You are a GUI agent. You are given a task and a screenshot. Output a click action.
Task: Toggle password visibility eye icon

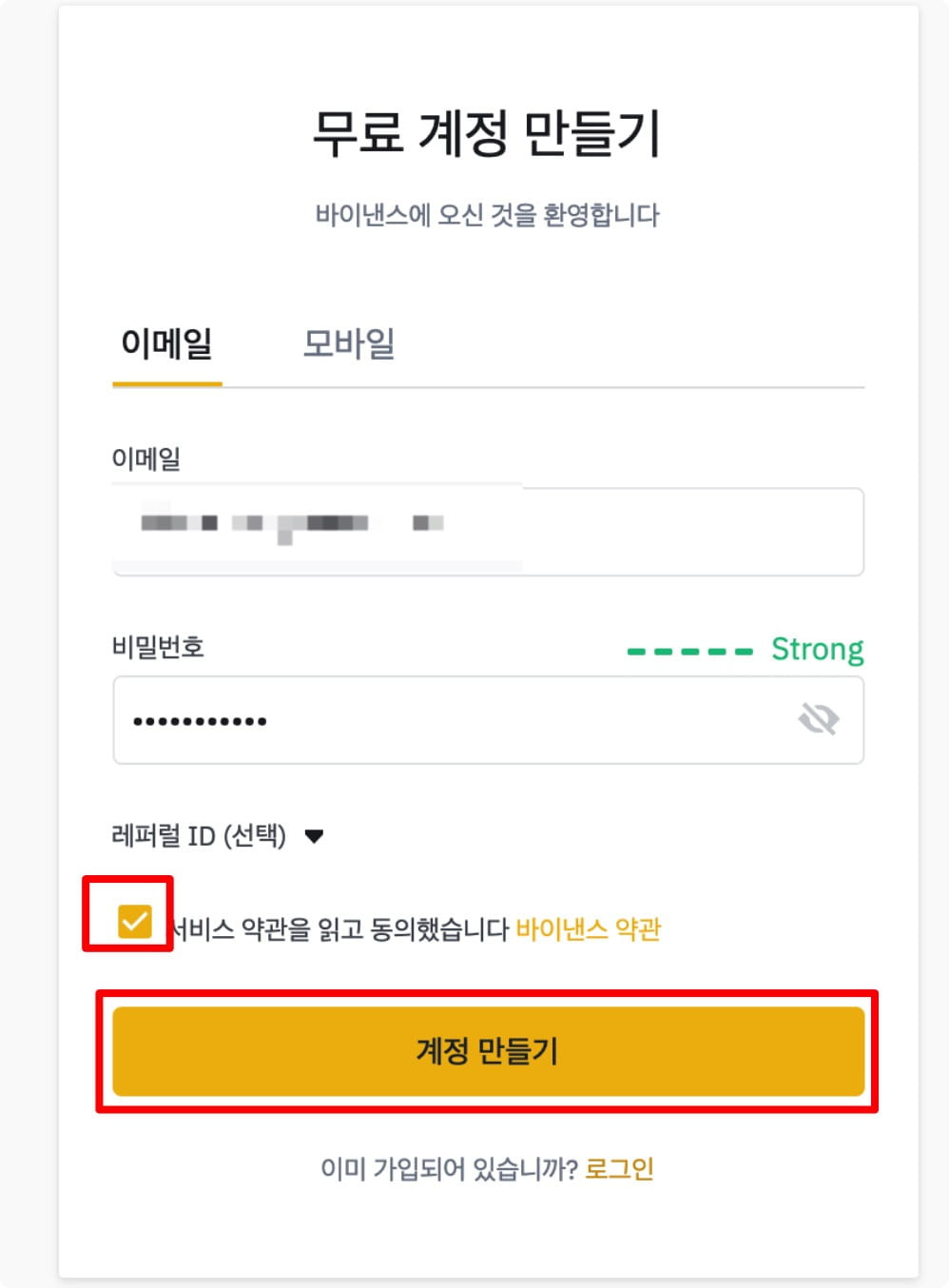[x=818, y=719]
